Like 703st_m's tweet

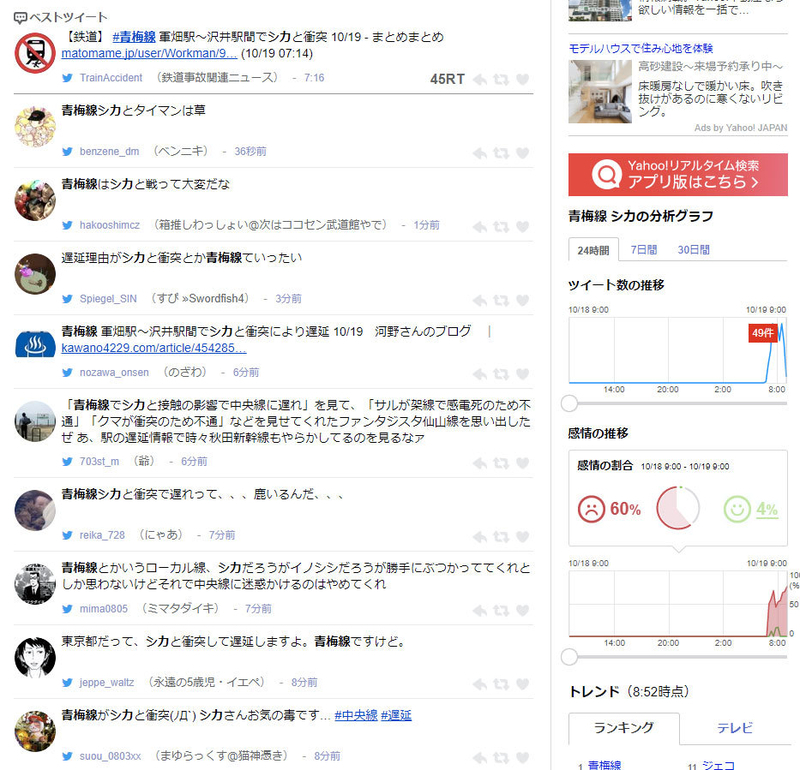[522, 463]
